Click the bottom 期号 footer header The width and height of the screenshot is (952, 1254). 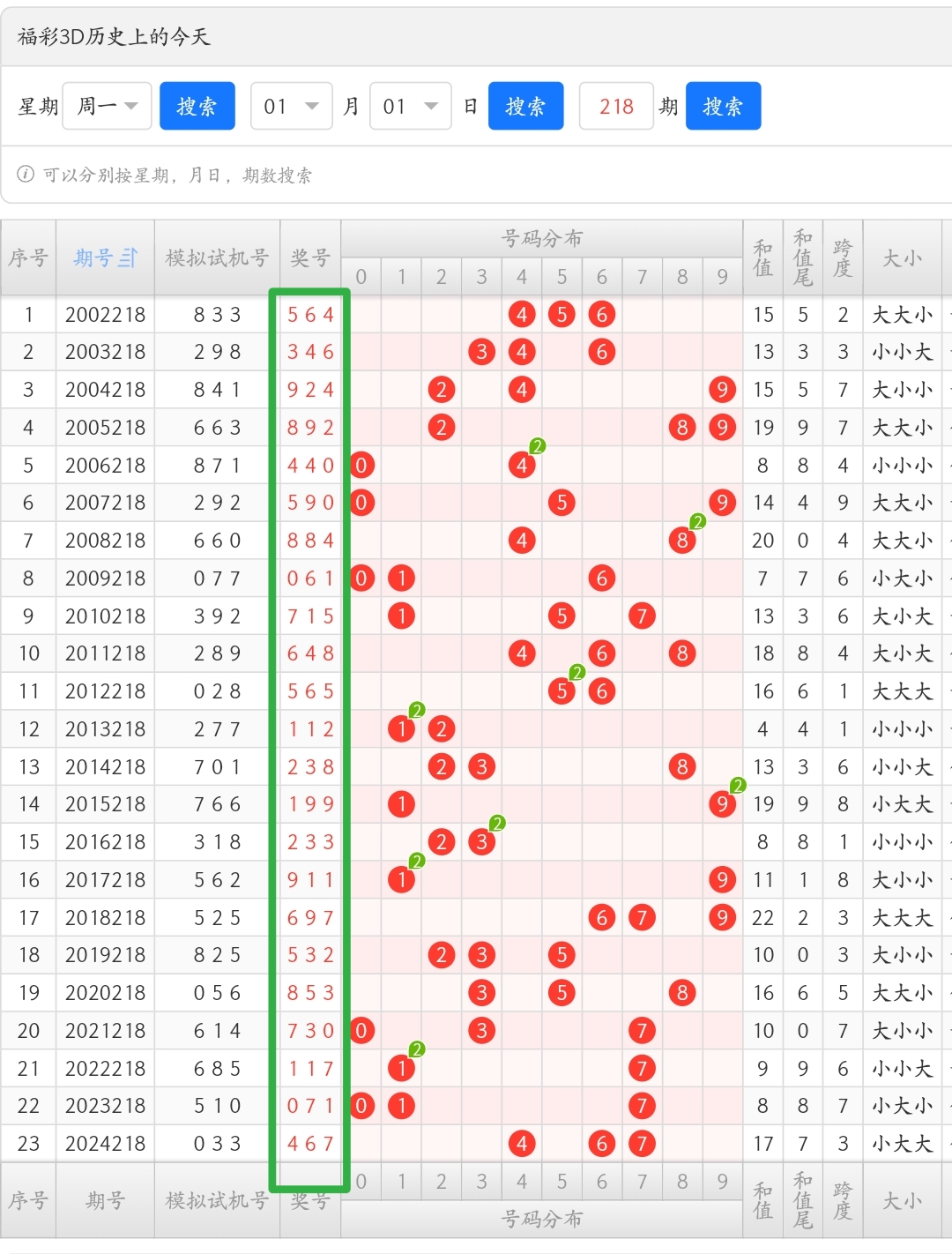pyautogui.click(x=105, y=1200)
